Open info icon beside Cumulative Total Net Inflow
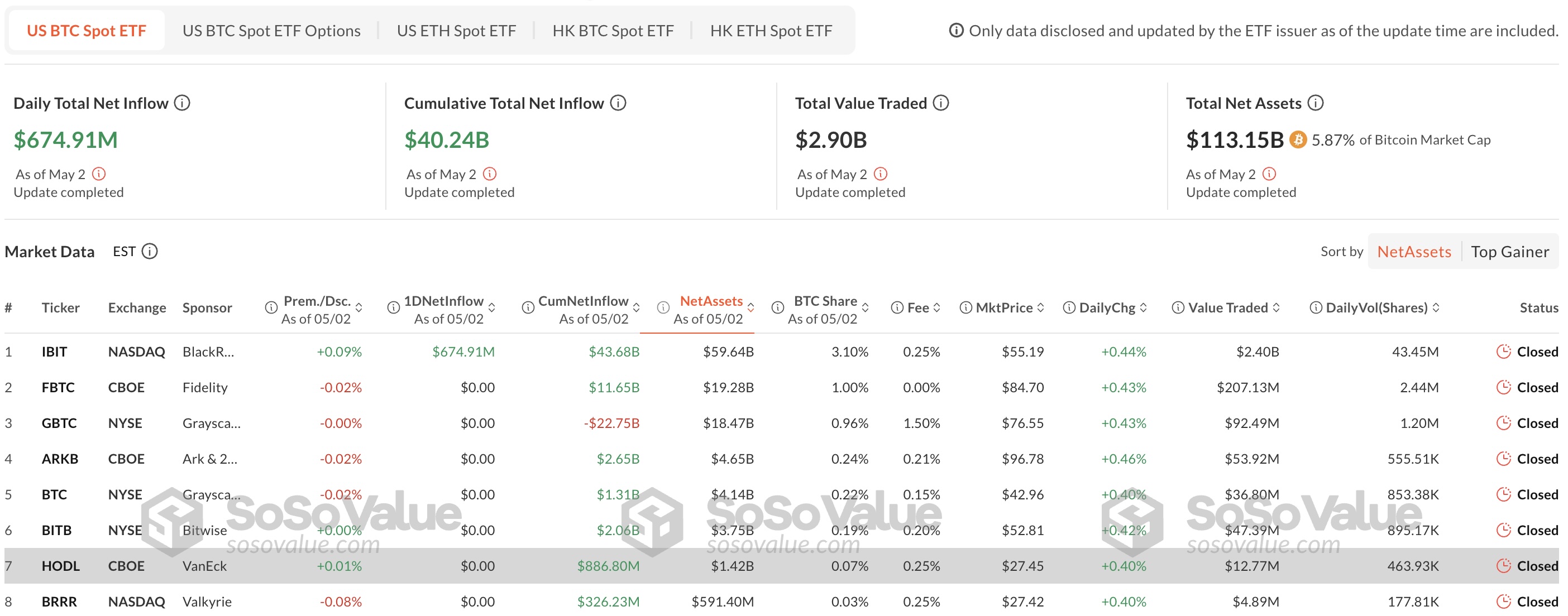Screen dimensions: 1568x616 (618, 103)
